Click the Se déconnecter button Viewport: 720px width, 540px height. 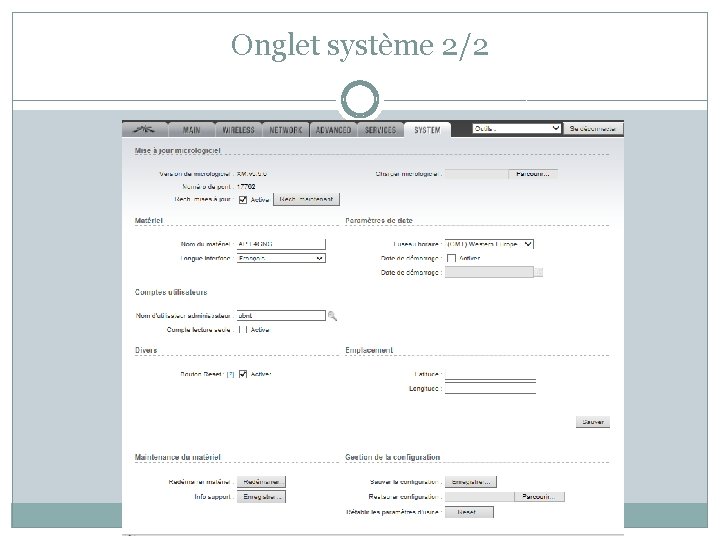click(593, 129)
